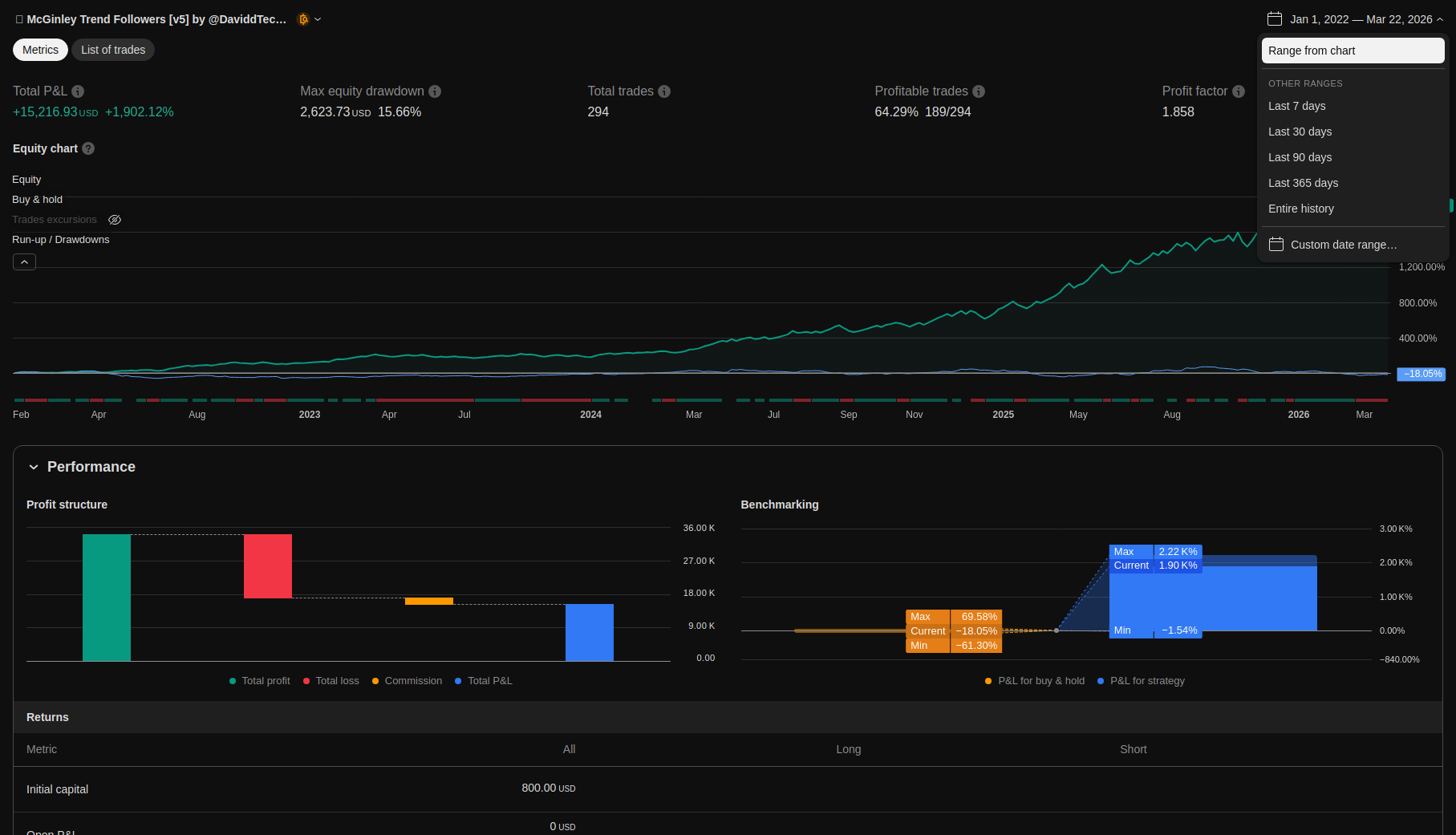Click the Total P&L info icon
Image resolution: width=1456 pixels, height=835 pixels.
[x=78, y=91]
